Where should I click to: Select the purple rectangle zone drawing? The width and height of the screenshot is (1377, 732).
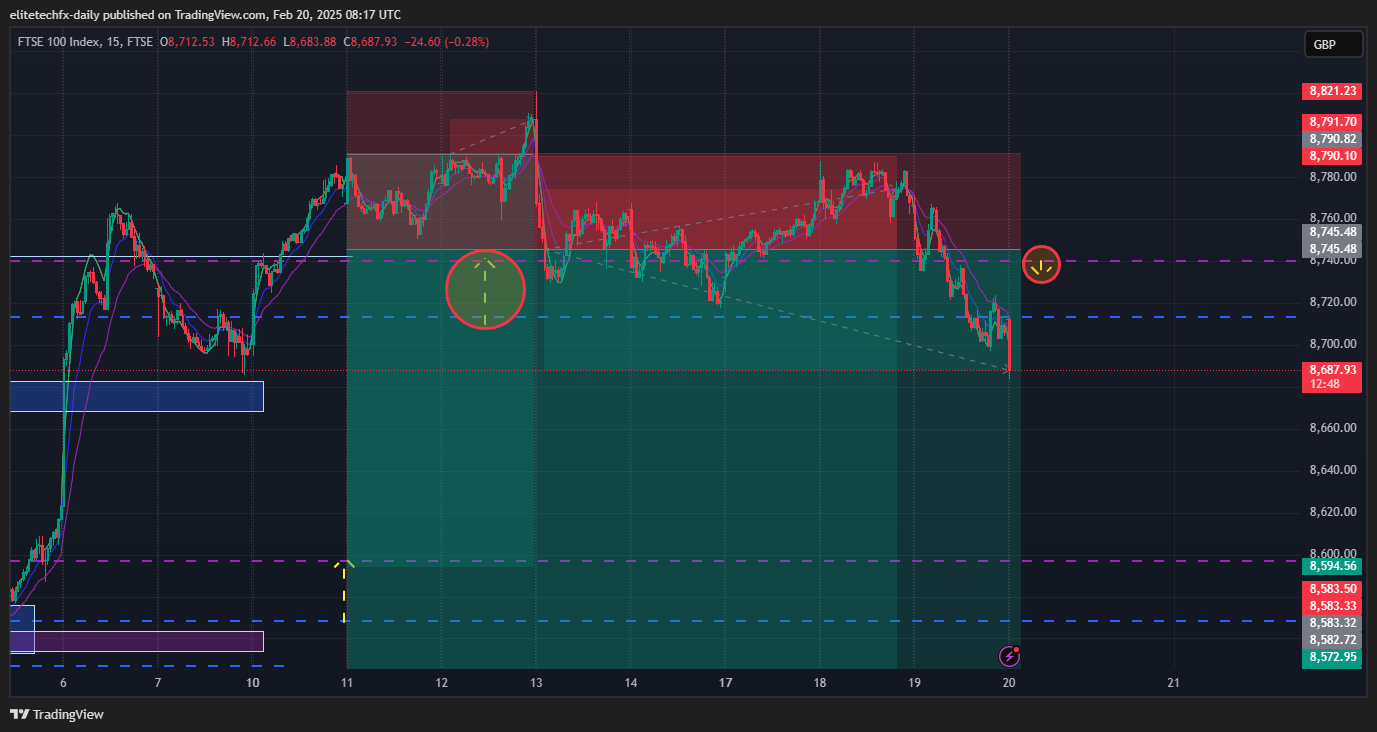[137, 641]
